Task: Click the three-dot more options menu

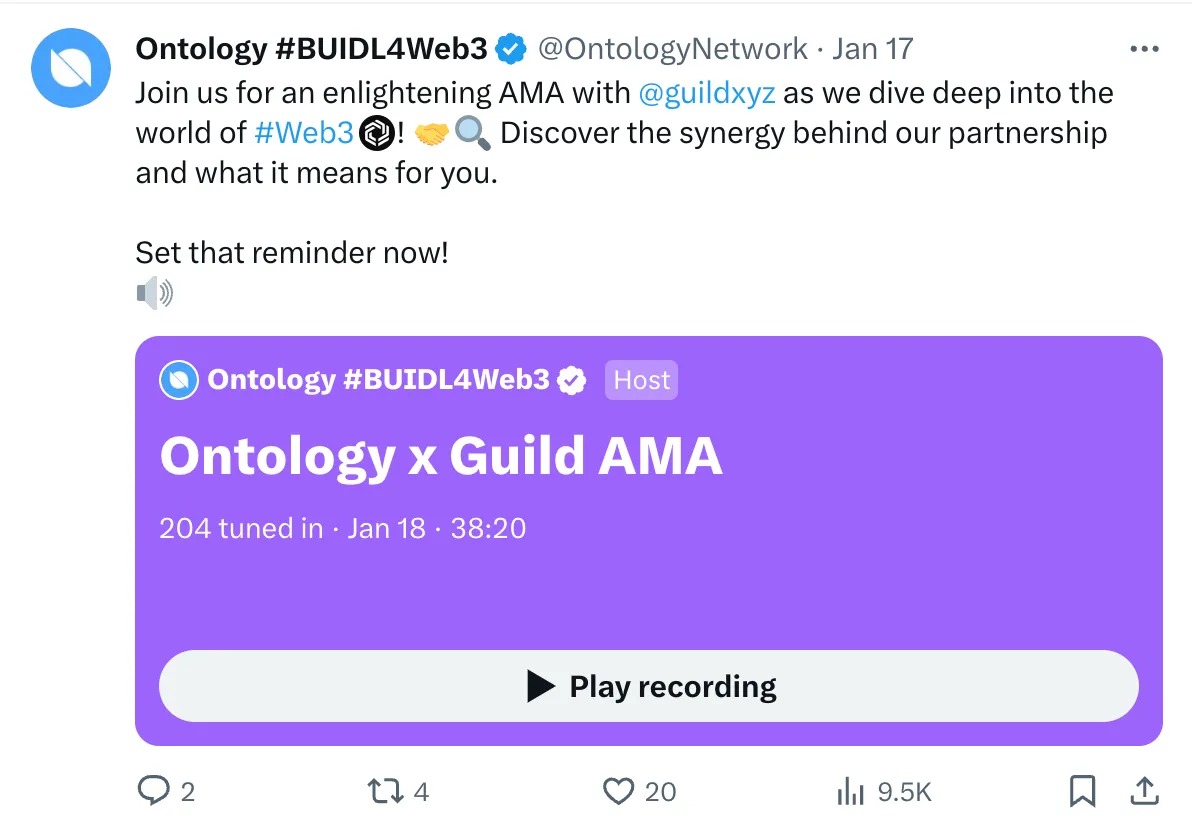Action: pyautogui.click(x=1143, y=49)
